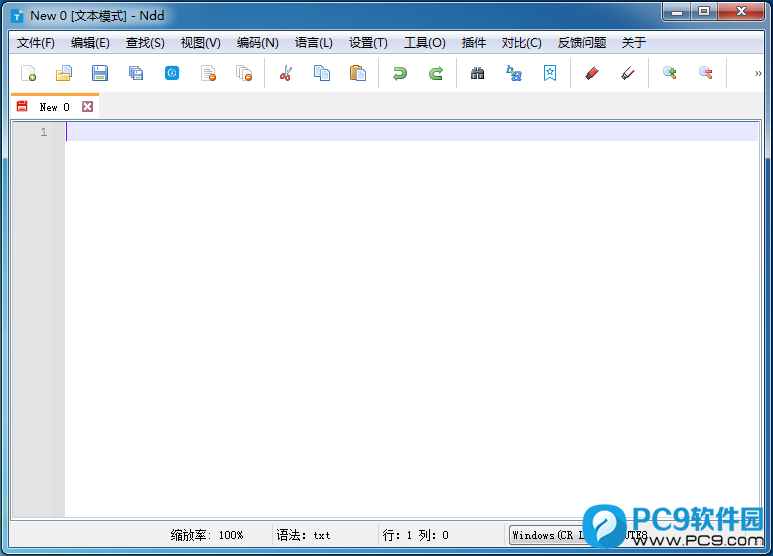Image resolution: width=773 pixels, height=556 pixels.
Task: Close the New 0 tab
Action: point(88,107)
